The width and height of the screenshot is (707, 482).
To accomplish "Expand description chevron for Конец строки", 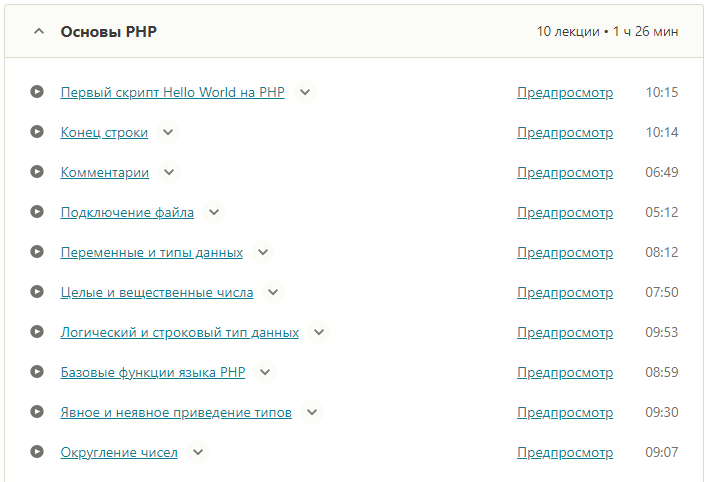I will coord(168,132).
